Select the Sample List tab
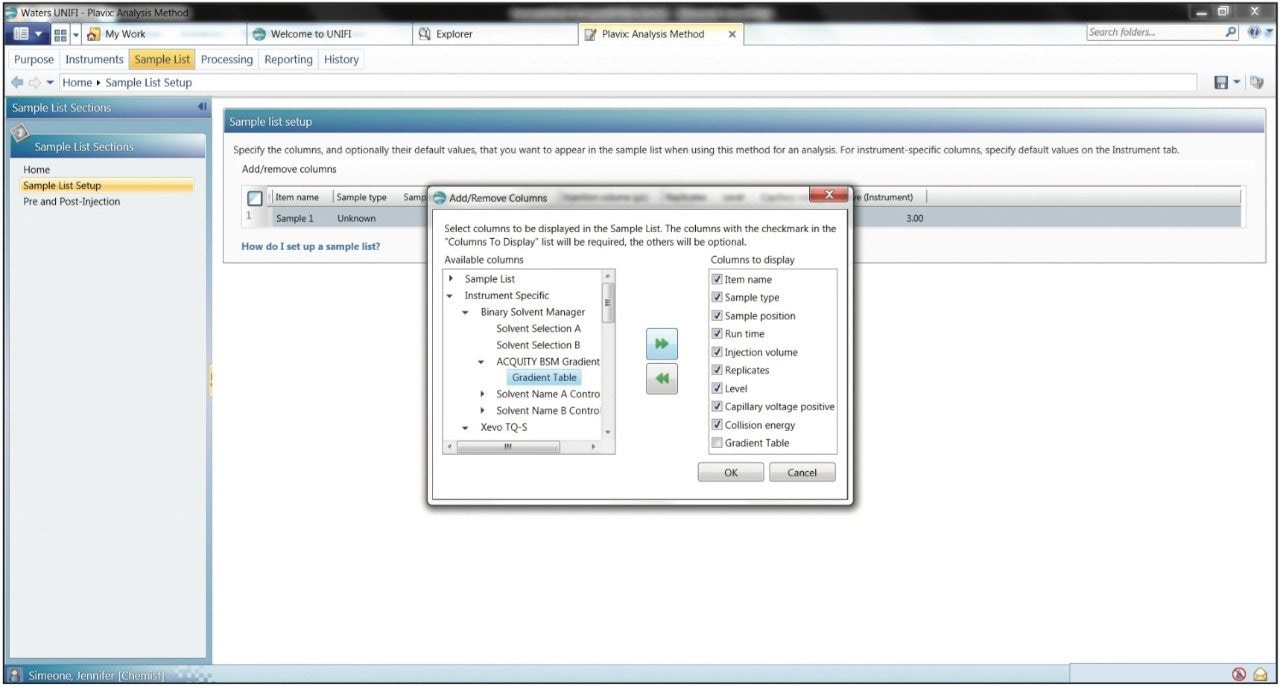Viewport: 1280px width, 687px height. pos(162,60)
